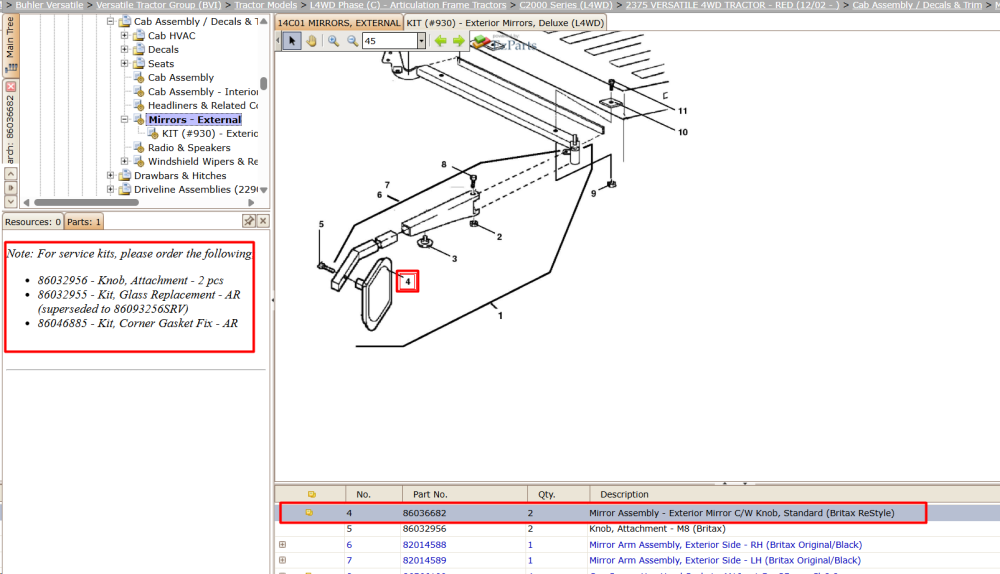Open Headliners & Related tree item
1000x574 pixels.
pos(203,106)
